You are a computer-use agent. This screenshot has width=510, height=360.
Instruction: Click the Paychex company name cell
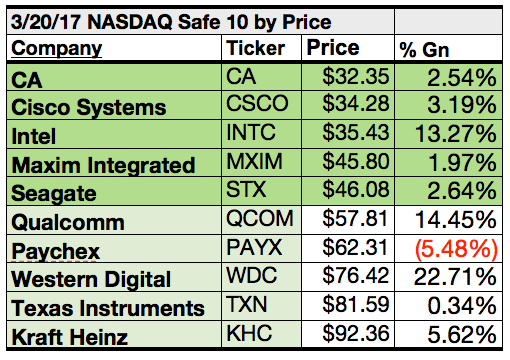[x=114, y=248]
